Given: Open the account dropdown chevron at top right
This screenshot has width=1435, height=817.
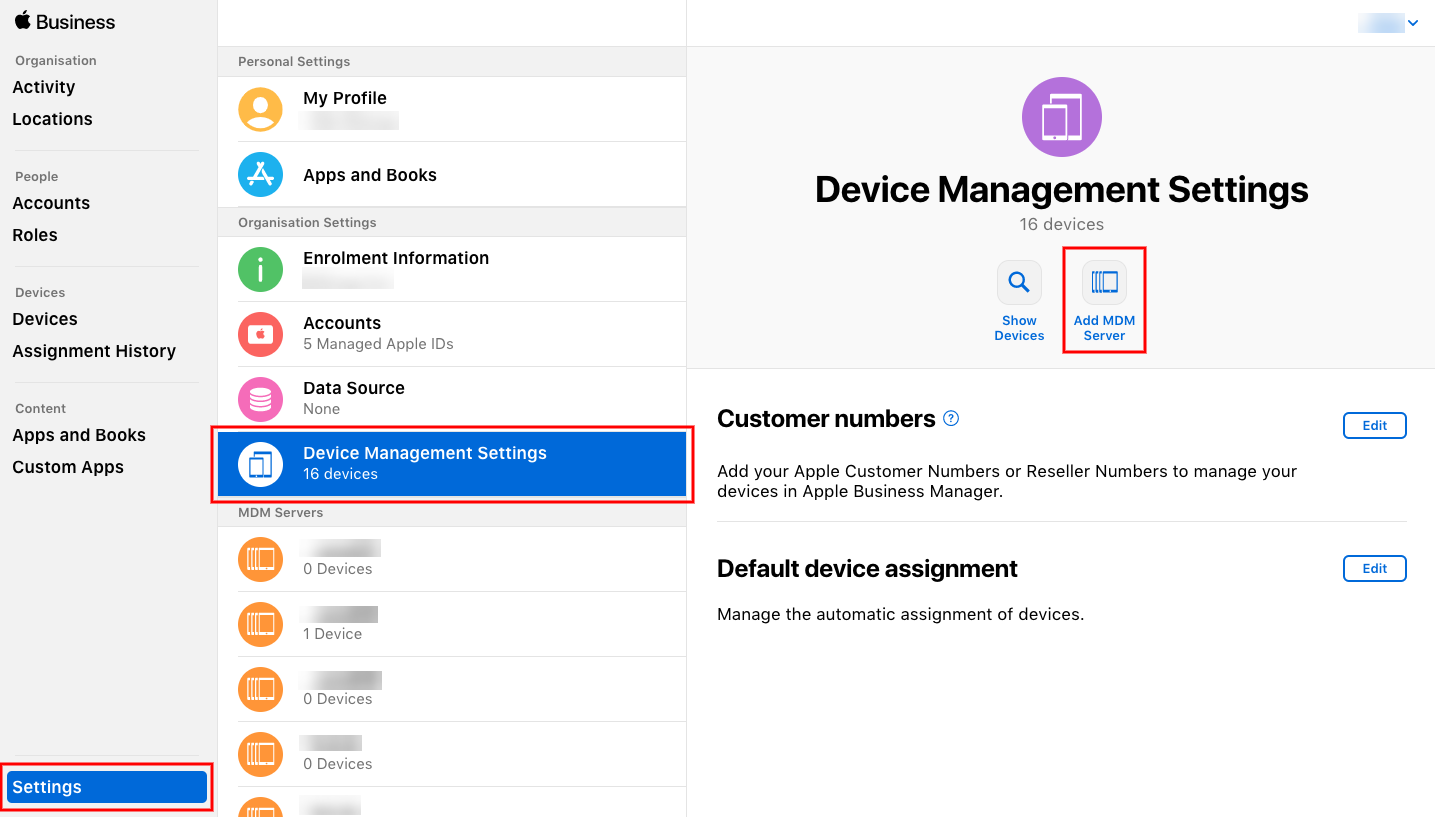Looking at the screenshot, I should tap(1413, 23).
